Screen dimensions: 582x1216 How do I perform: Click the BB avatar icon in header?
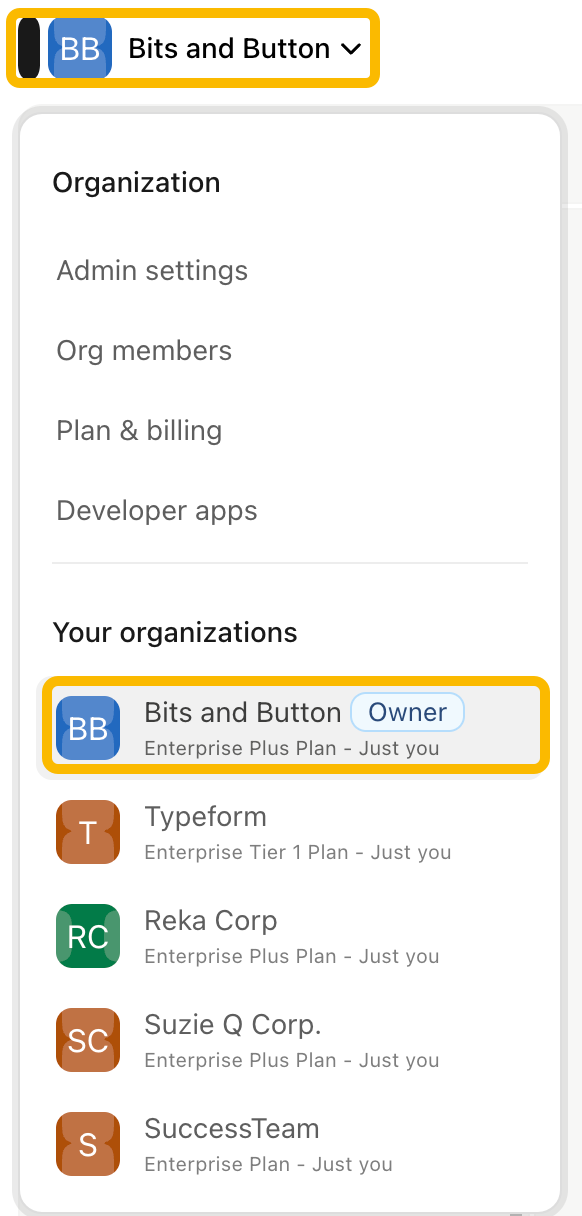[x=80, y=48]
